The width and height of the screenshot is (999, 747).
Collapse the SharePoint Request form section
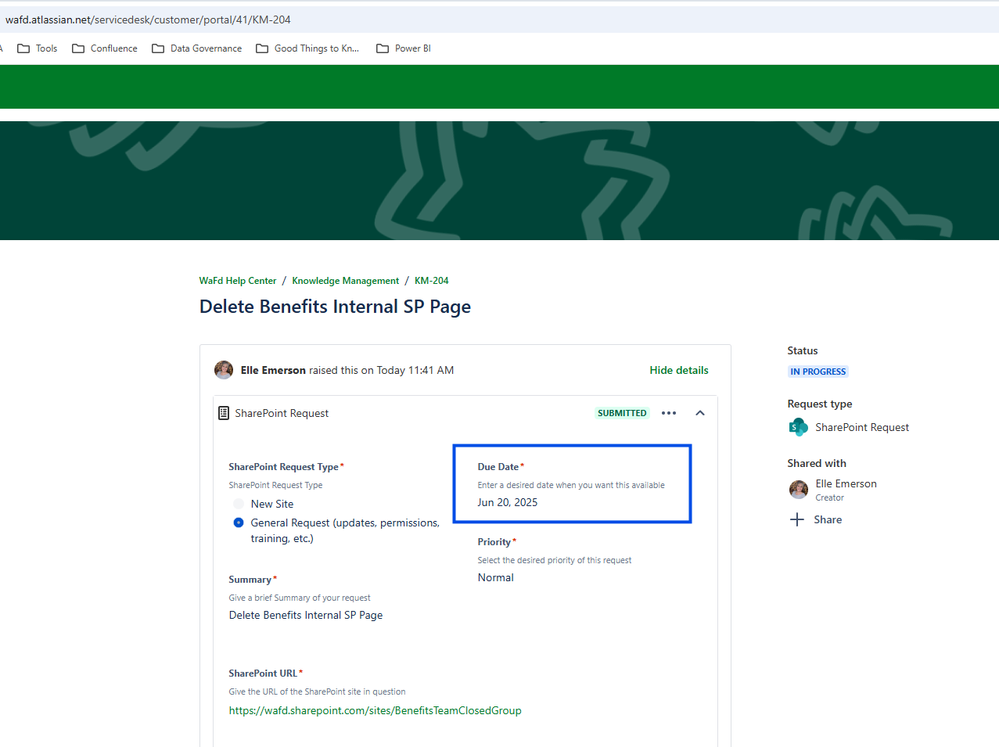[700, 413]
